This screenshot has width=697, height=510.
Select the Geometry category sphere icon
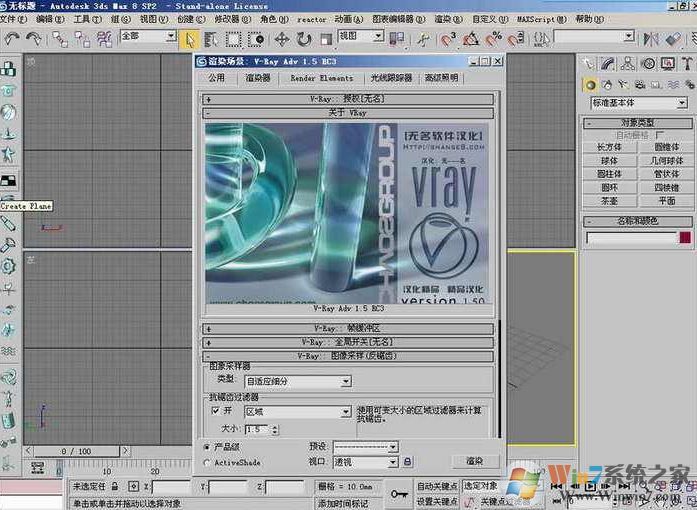tap(590, 84)
